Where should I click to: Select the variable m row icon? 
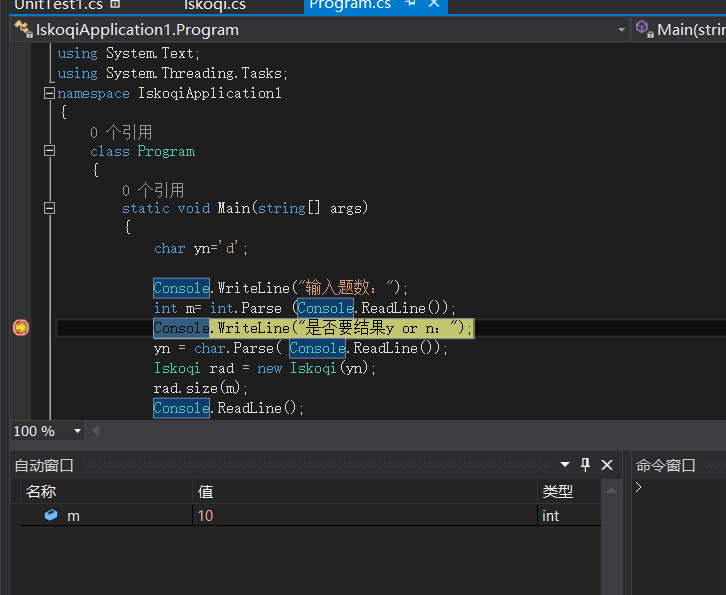(51, 515)
